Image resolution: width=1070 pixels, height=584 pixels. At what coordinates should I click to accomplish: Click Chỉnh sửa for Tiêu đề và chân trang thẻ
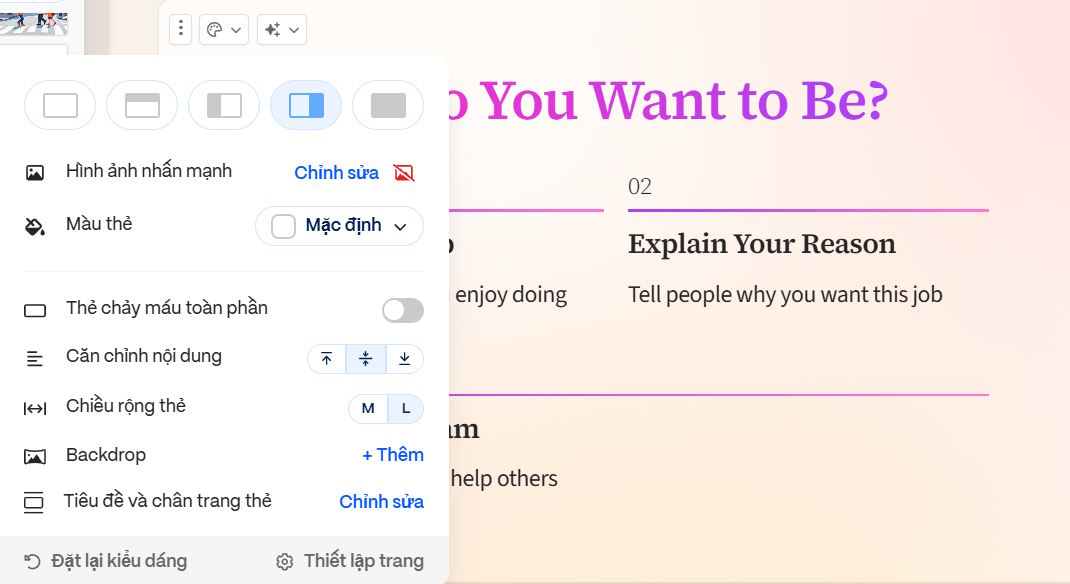coord(381,501)
